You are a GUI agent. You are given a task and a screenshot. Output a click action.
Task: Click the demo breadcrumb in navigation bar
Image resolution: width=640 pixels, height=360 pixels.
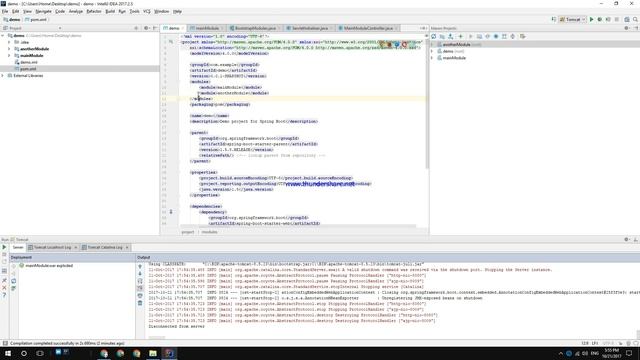click(12, 20)
